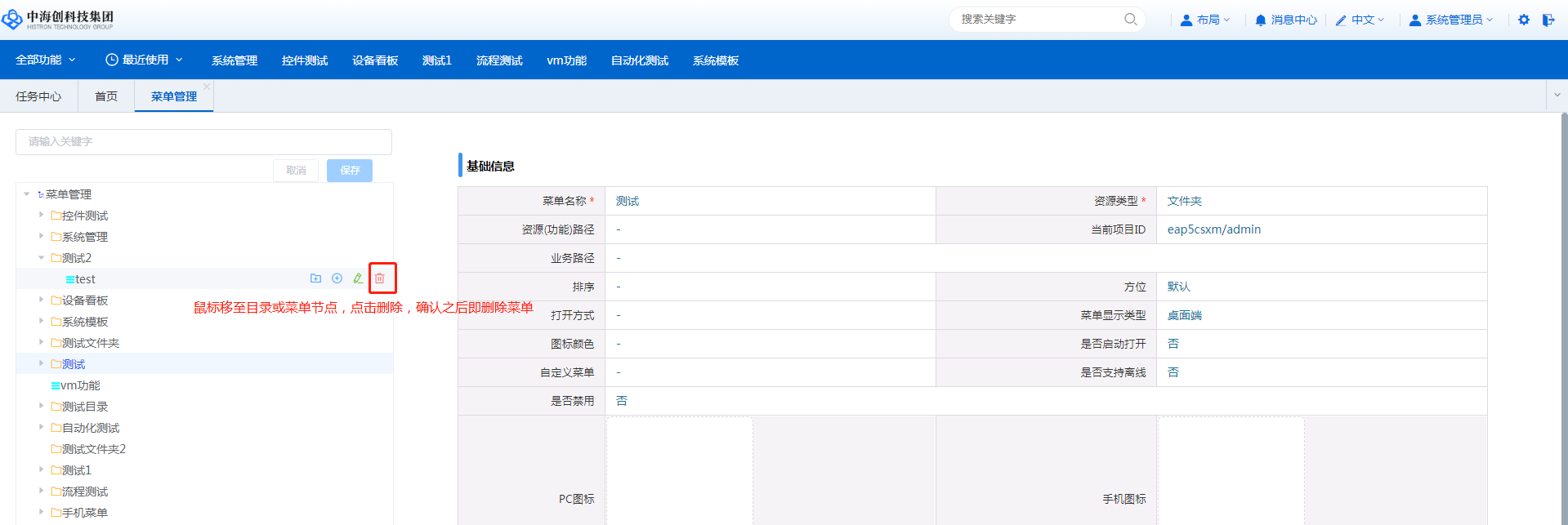This screenshot has width=1568, height=525.
Task: Click the red delete trash icon on test row
Action: (380, 278)
